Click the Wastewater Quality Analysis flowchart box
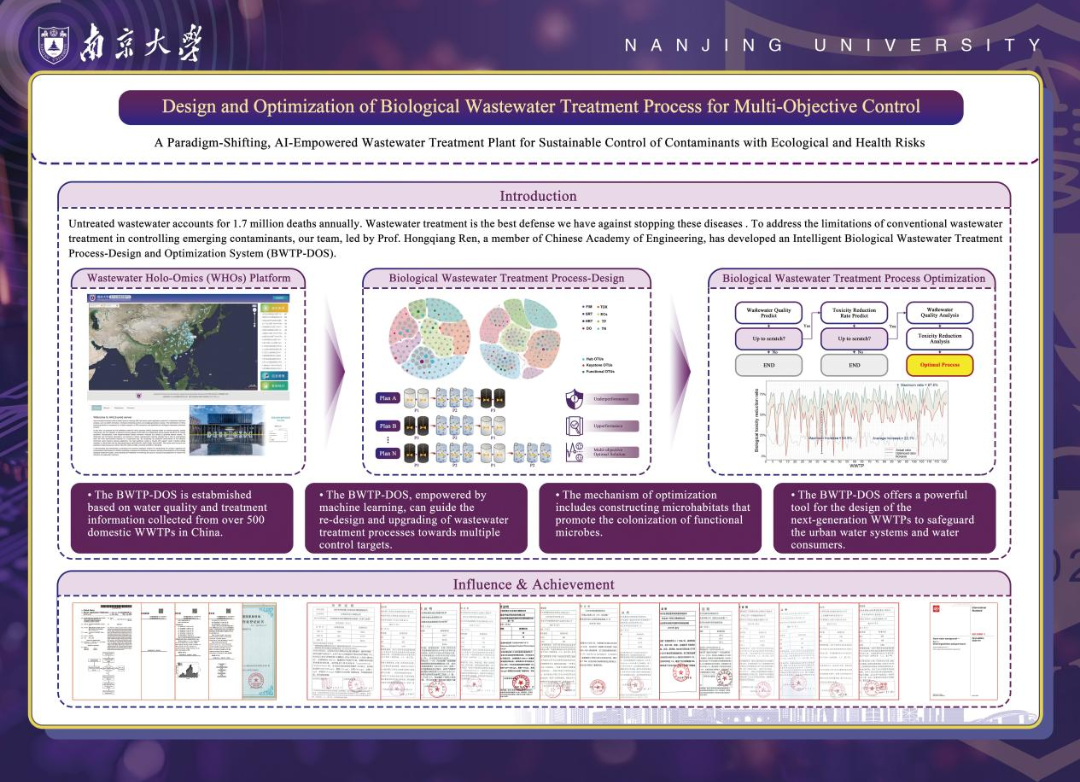 click(x=939, y=313)
